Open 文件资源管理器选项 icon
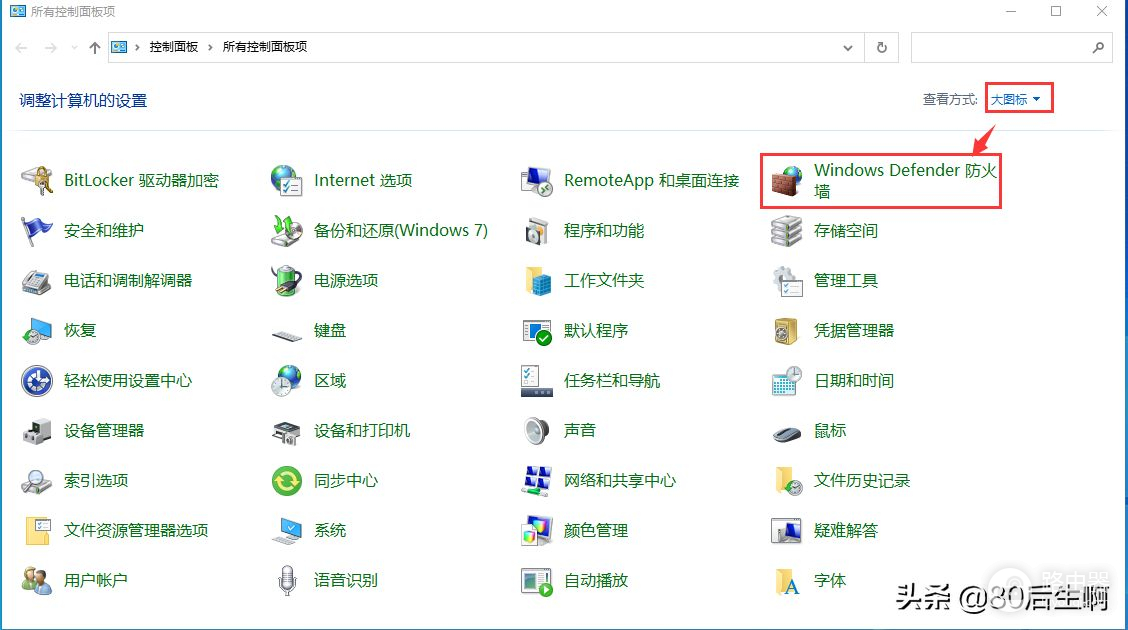Viewport: 1128px width, 630px height. click(x=37, y=531)
